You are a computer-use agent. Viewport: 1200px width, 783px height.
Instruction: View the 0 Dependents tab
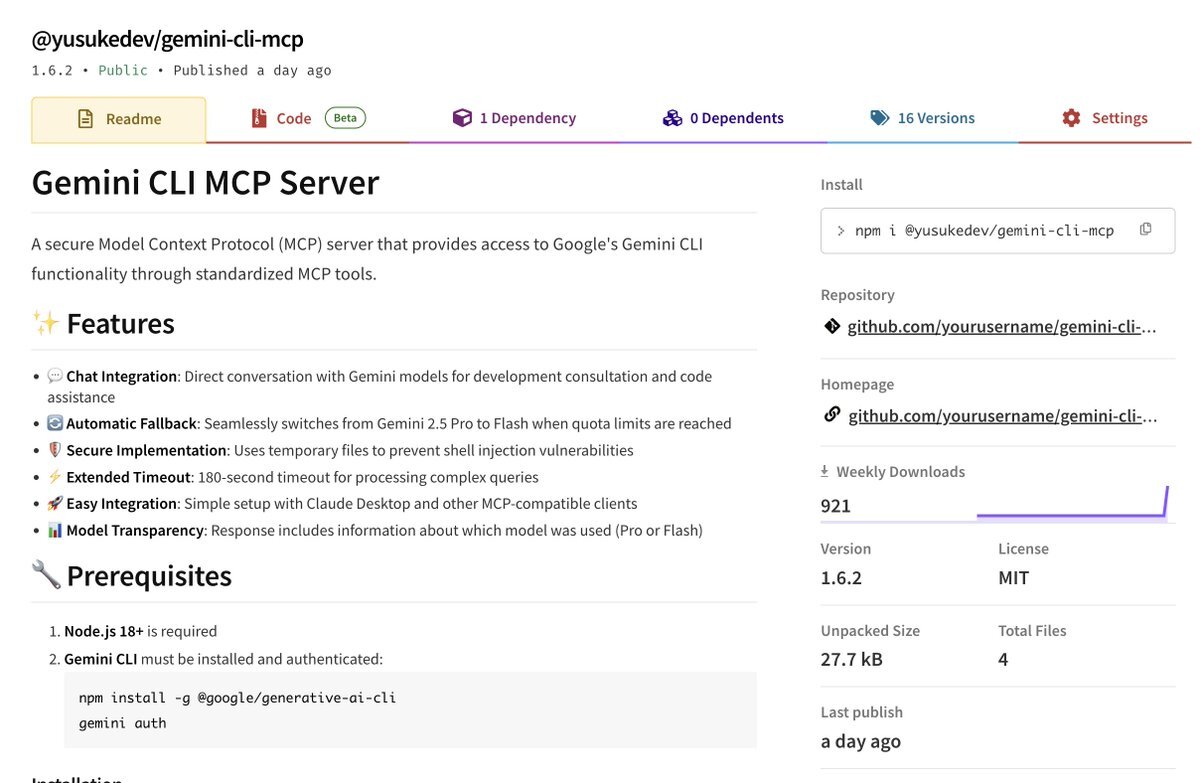point(723,118)
